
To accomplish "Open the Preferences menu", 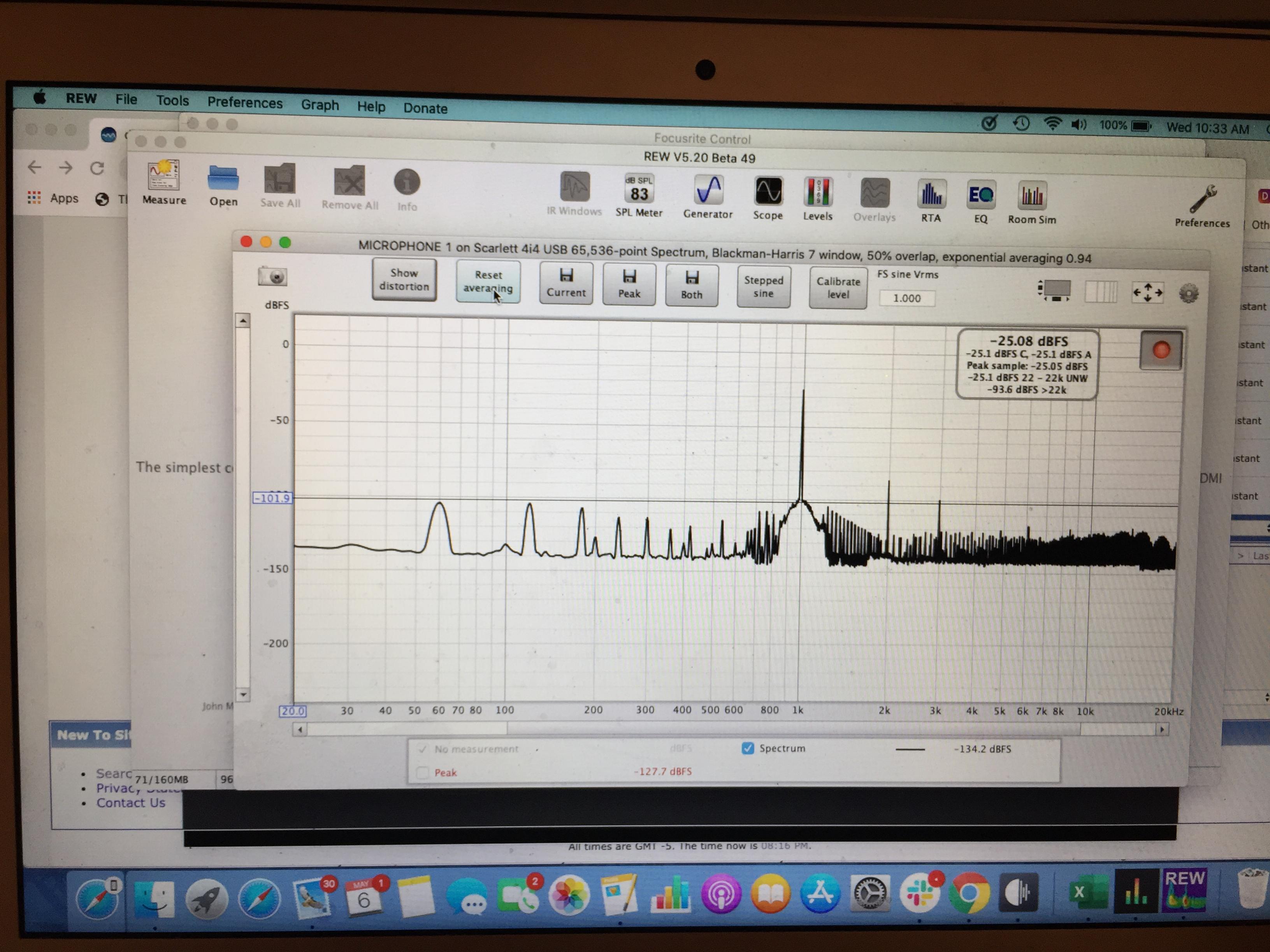I will pyautogui.click(x=245, y=103).
